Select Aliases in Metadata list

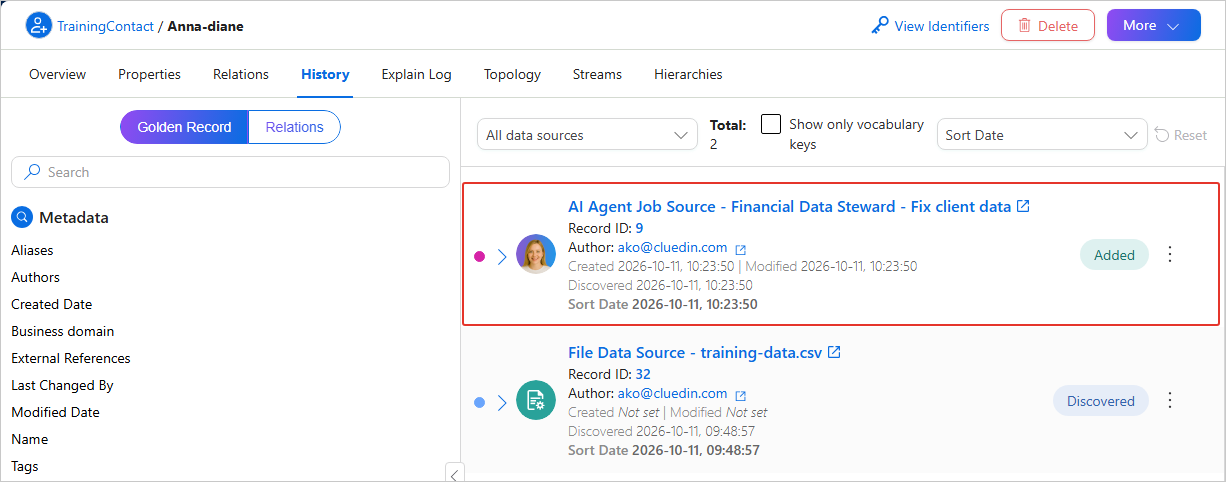[x=32, y=250]
